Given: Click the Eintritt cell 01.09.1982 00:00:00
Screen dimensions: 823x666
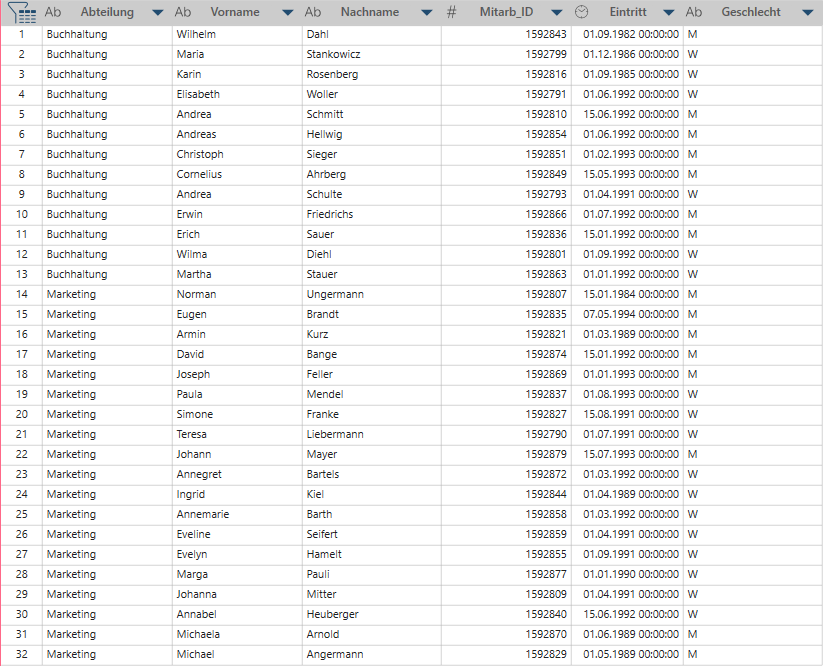Looking at the screenshot, I should tap(627, 34).
